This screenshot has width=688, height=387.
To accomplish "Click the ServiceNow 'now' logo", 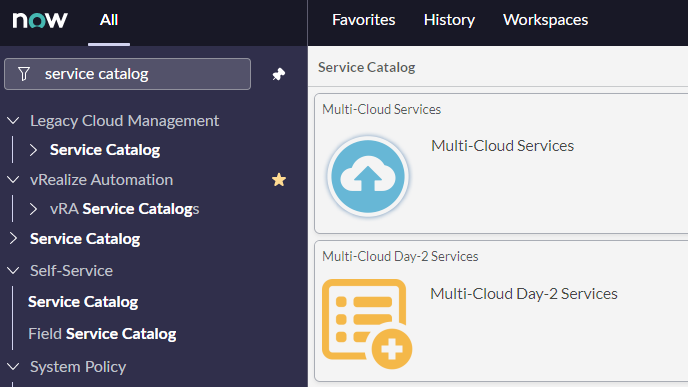I will (x=40, y=20).
